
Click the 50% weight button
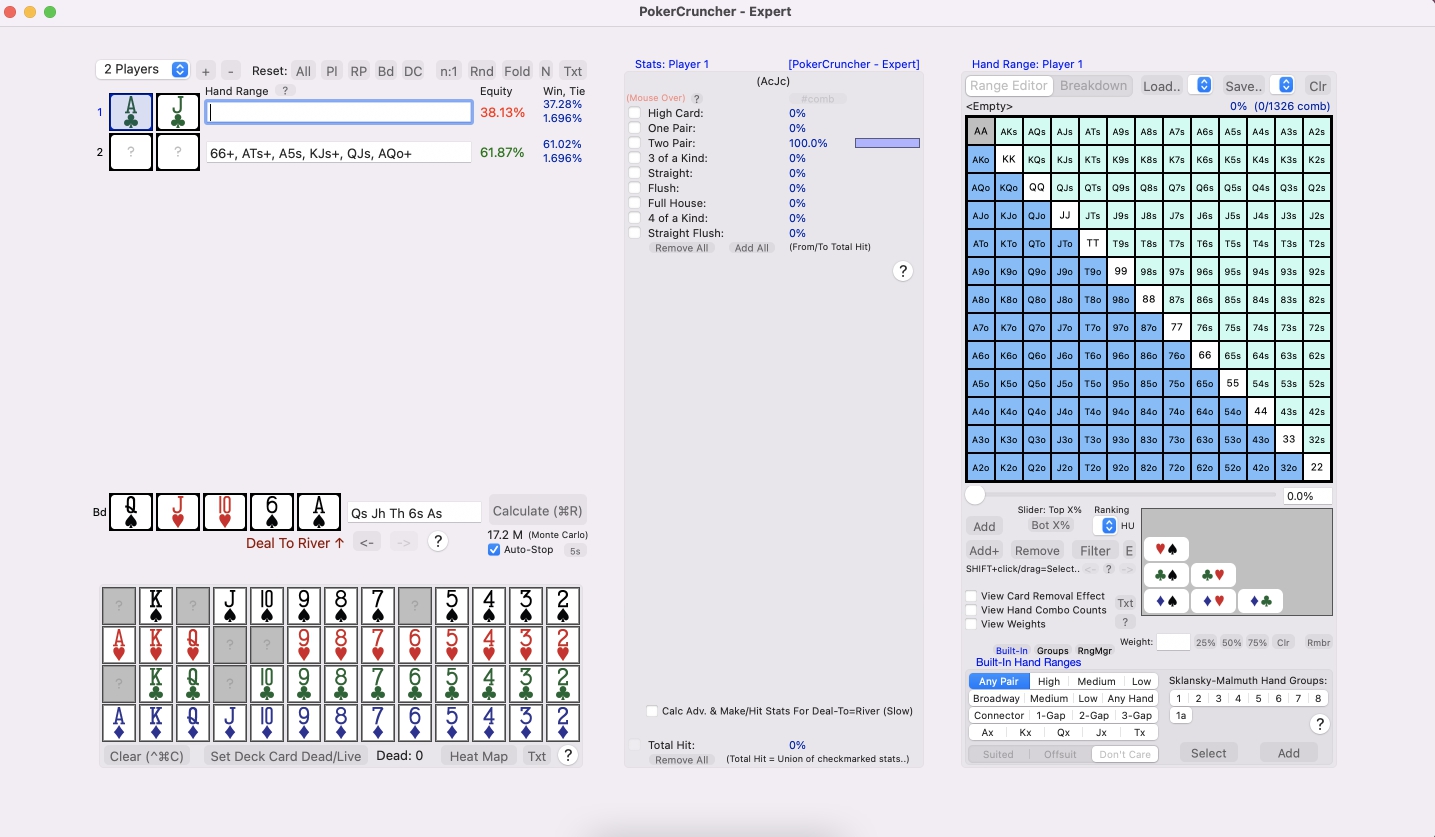pyautogui.click(x=1232, y=643)
